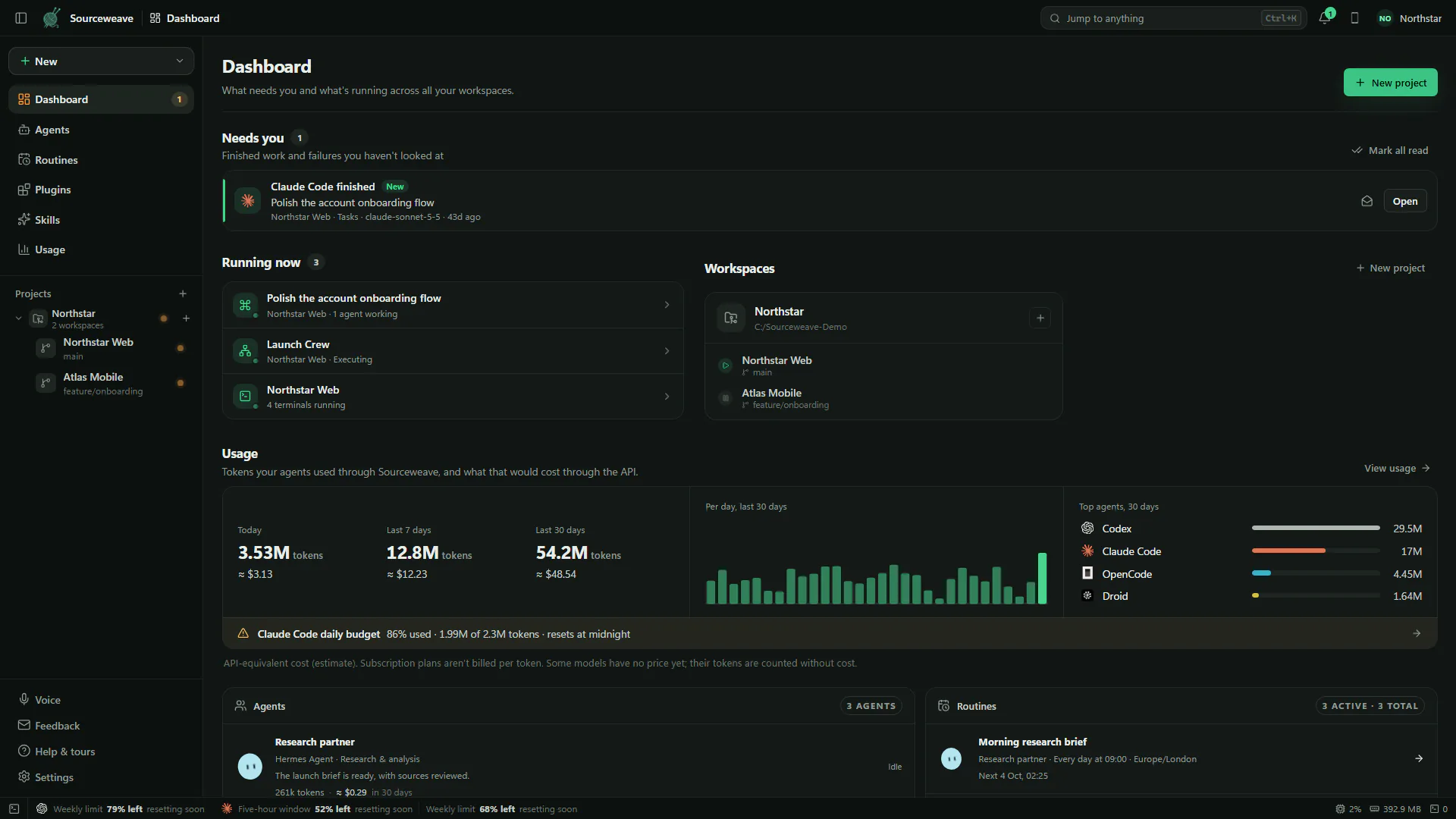Open Voice in sidebar
The image size is (1456, 819).
(x=101, y=700)
